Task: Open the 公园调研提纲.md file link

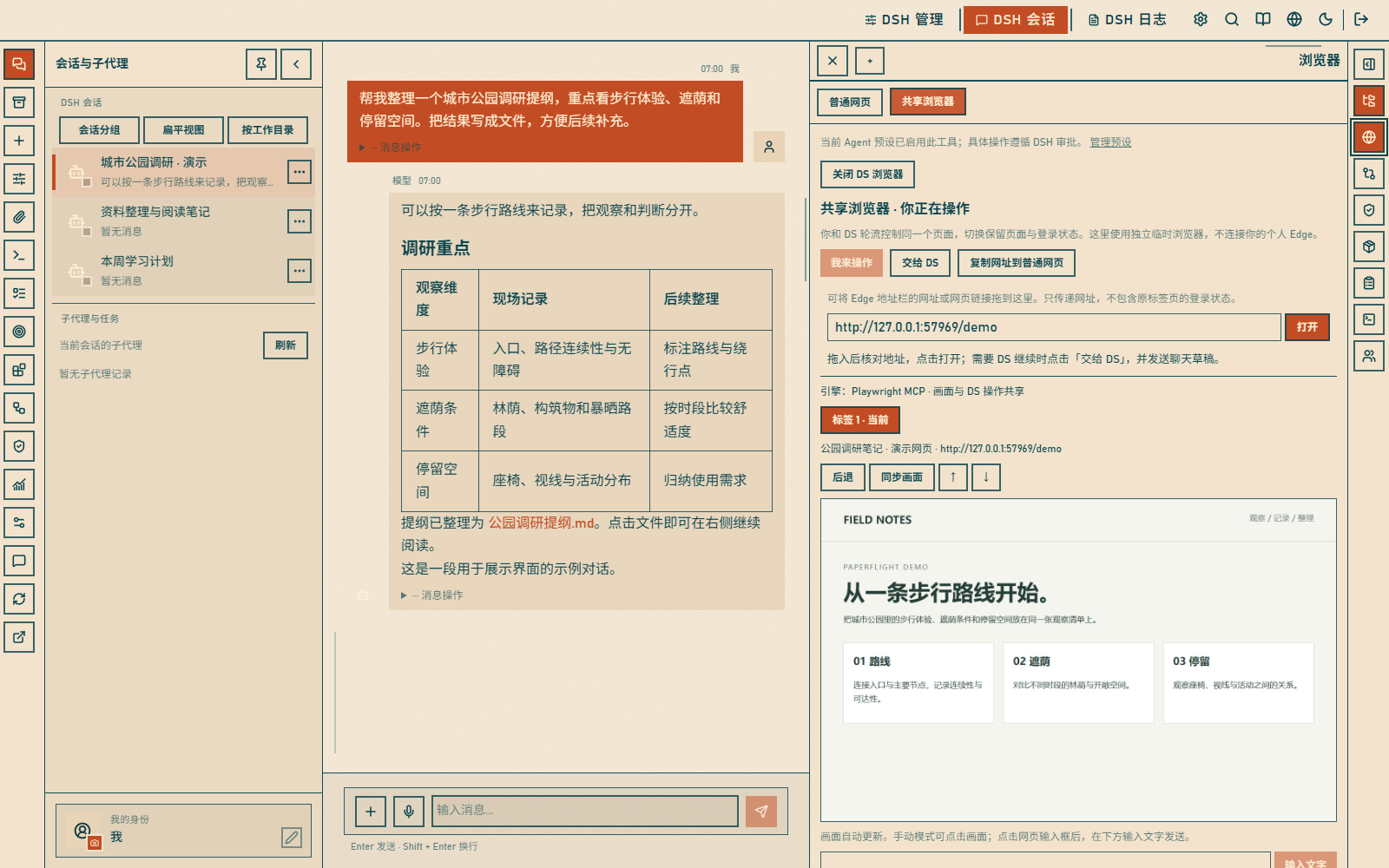Action: coord(542,523)
